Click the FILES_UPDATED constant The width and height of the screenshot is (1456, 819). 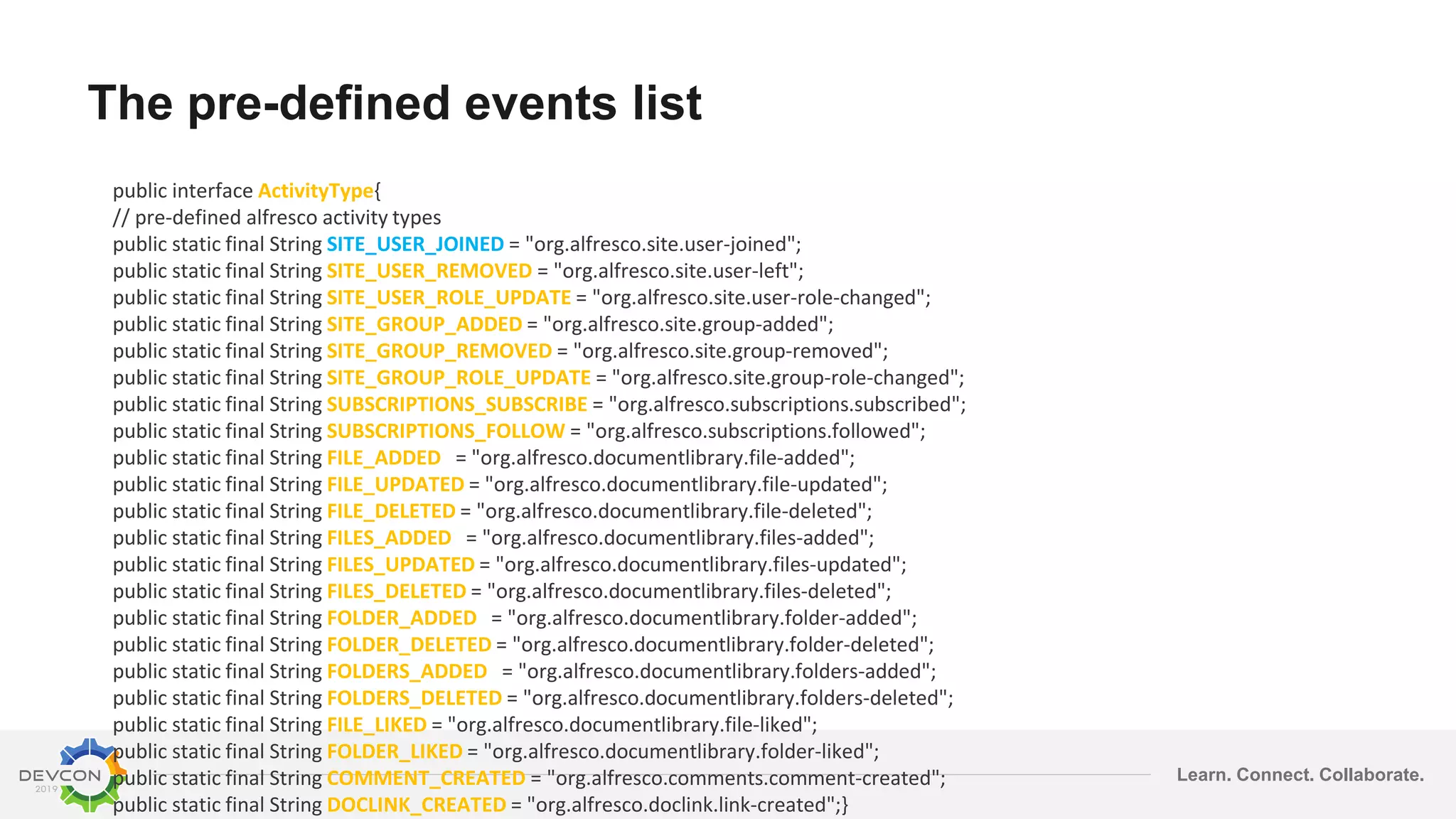(400, 564)
